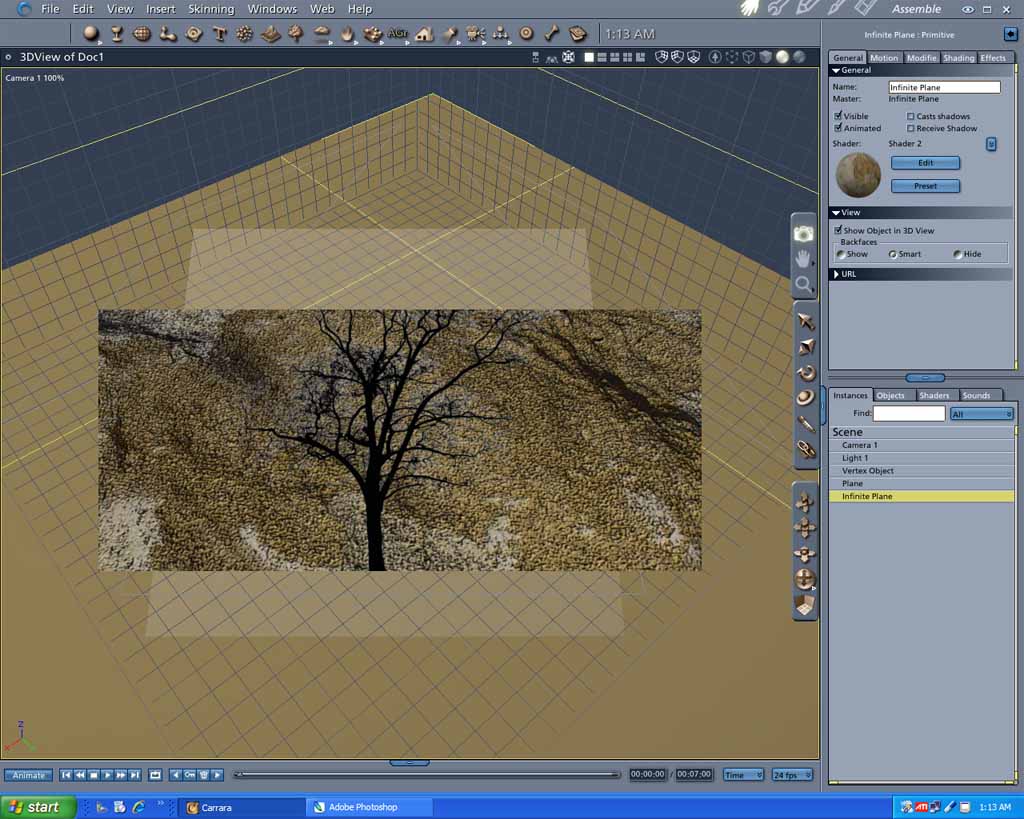
Task: Open the All filter dropdown
Action: point(981,413)
